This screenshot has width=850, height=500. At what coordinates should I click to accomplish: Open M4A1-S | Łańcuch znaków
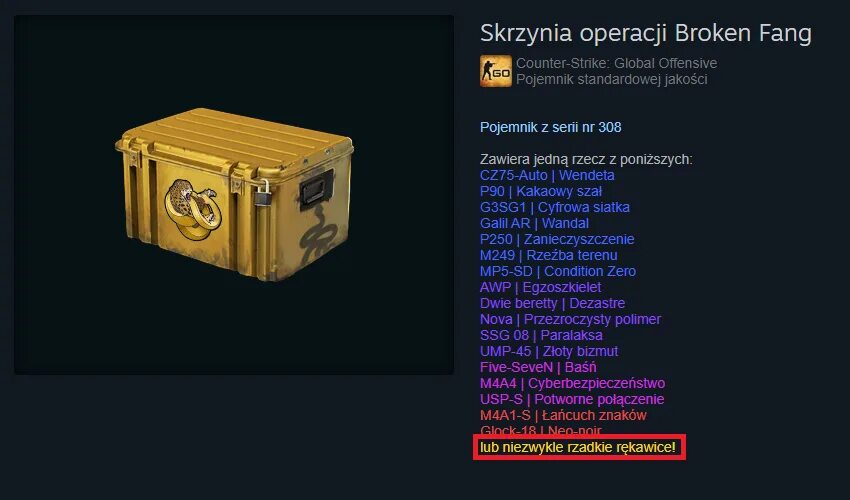563,415
